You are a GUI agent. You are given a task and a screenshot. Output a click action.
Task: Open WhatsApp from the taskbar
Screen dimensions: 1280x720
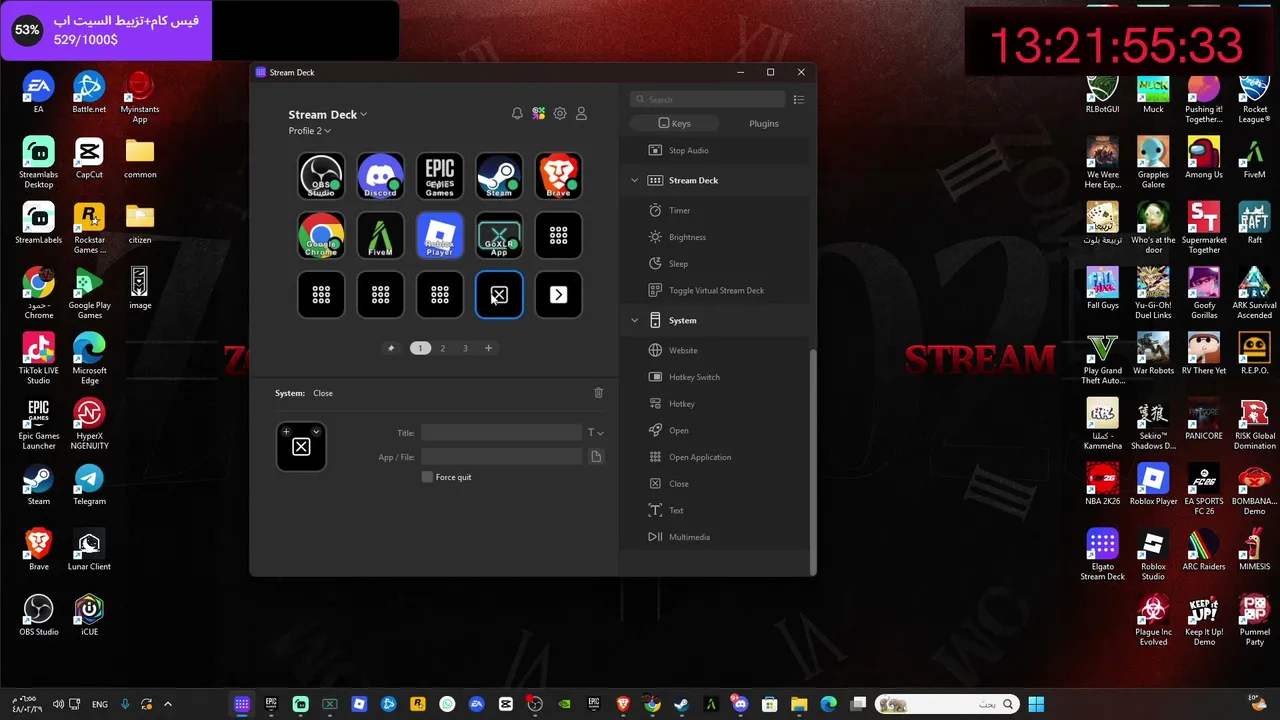[x=447, y=704]
